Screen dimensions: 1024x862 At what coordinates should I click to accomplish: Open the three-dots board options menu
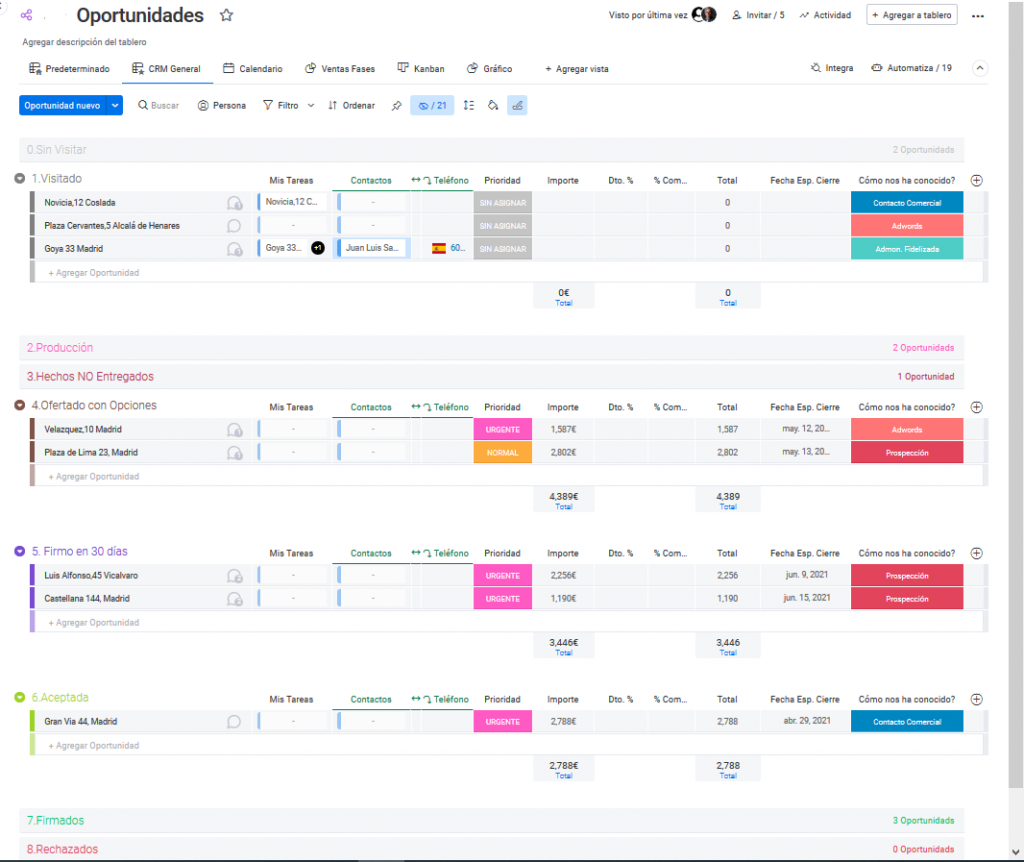pos(978,16)
